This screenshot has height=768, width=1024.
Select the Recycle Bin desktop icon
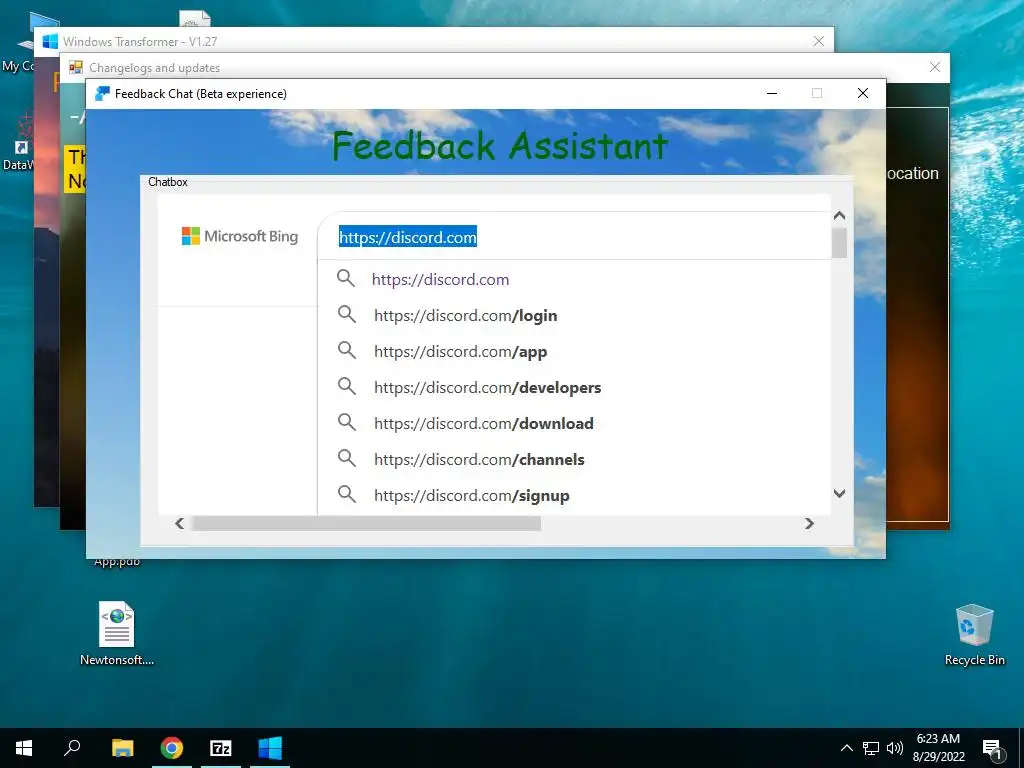[974, 634]
